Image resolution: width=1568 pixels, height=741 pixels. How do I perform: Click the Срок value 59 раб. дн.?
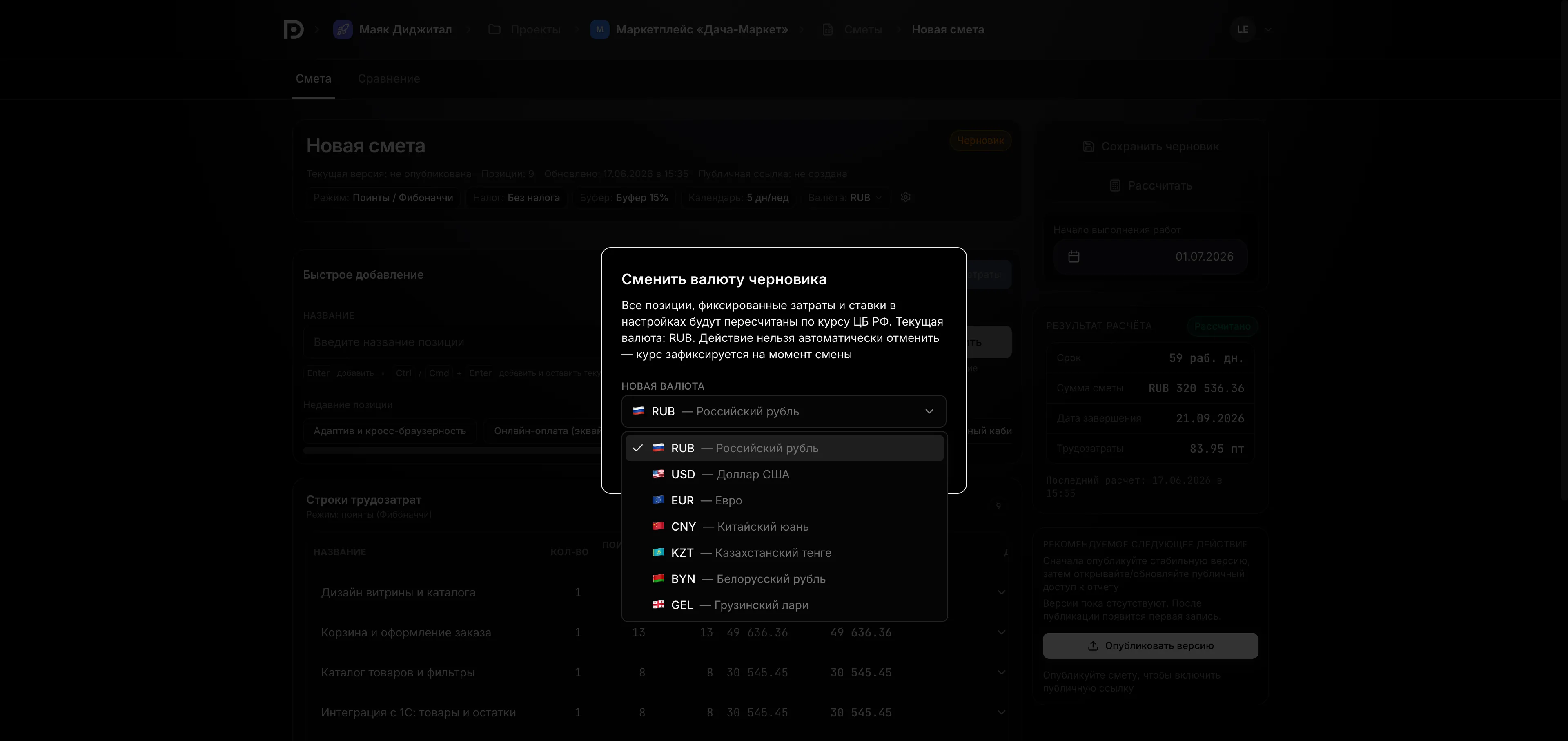point(1207,359)
